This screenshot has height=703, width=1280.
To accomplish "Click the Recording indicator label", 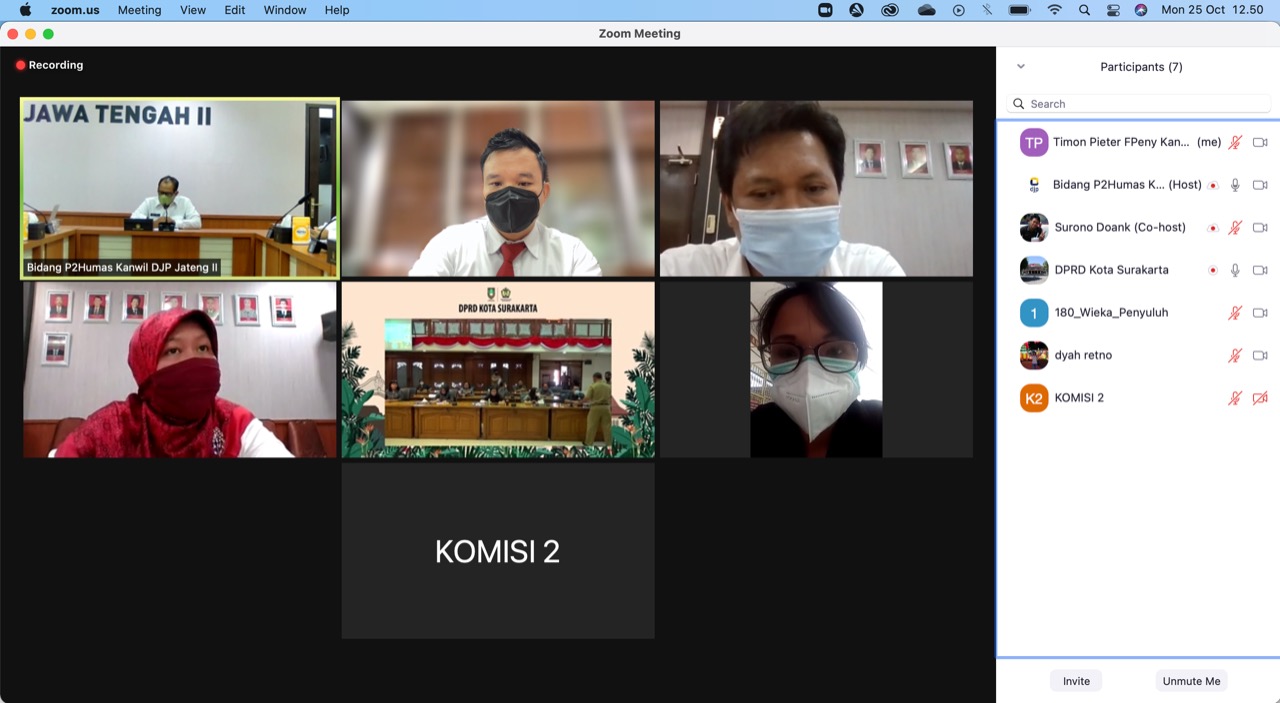I will coord(49,65).
